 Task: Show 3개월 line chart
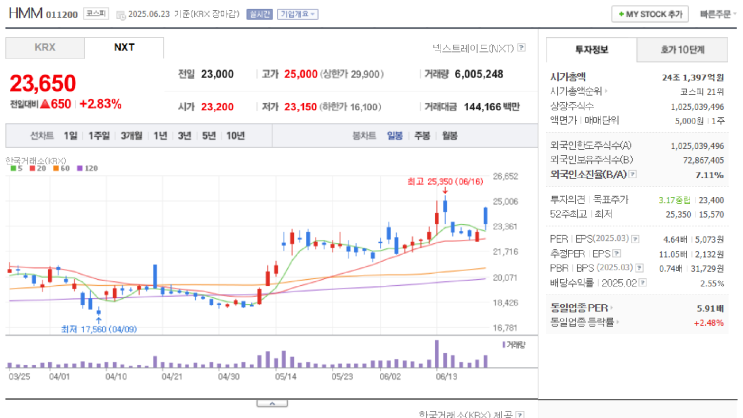click(x=131, y=136)
